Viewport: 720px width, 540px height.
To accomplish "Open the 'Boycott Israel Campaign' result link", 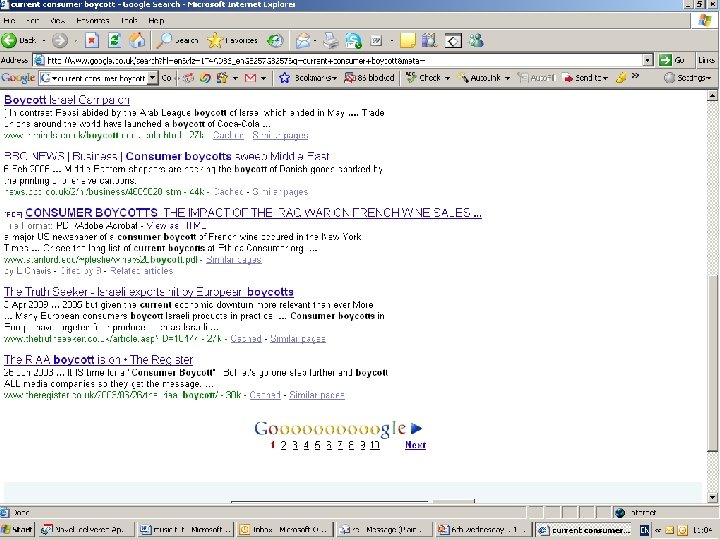I will point(67,100).
